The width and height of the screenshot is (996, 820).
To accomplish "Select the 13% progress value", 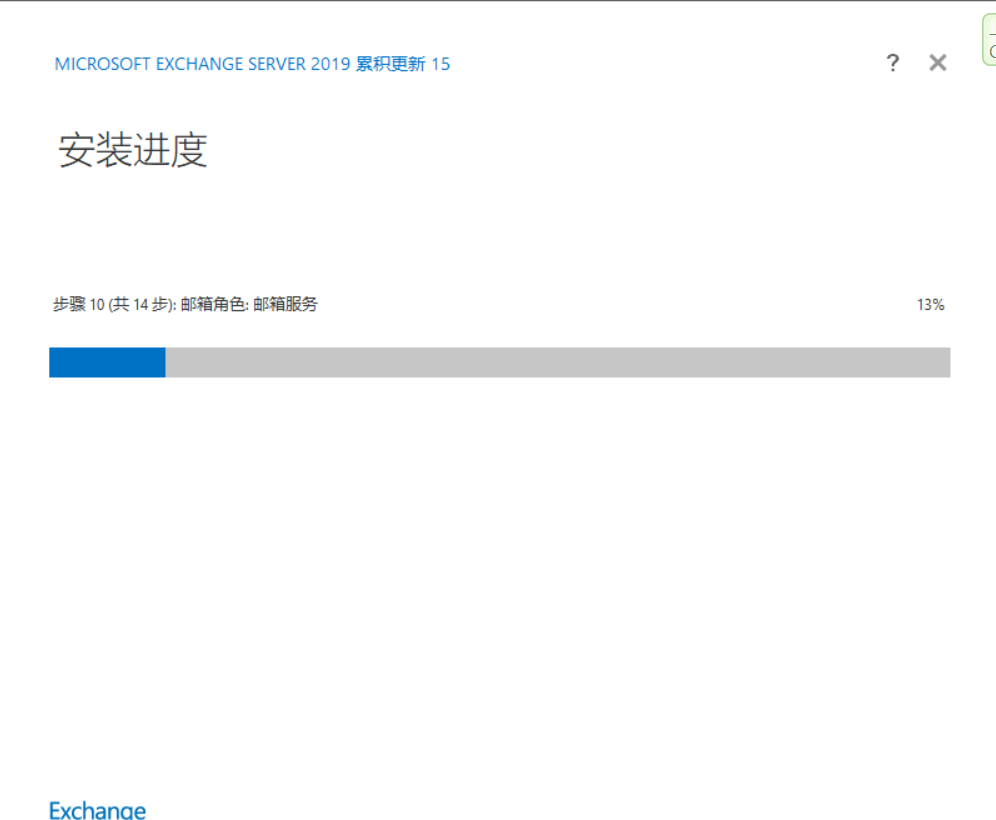I will pos(930,305).
